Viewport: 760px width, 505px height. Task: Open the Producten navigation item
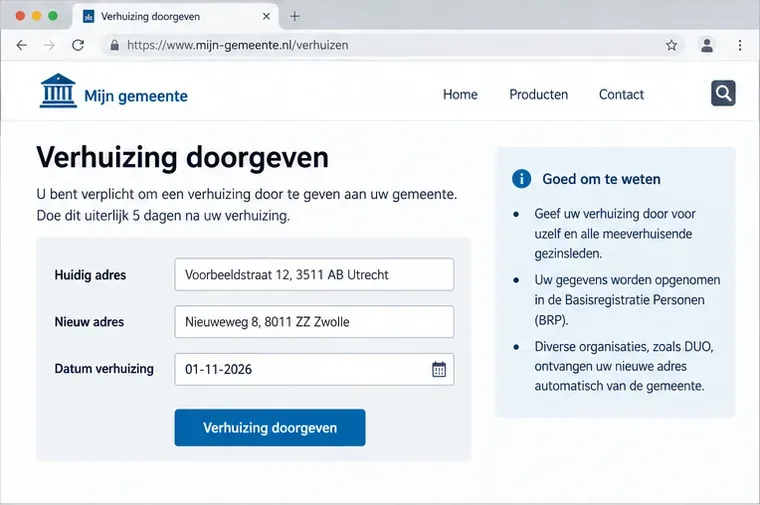point(538,95)
